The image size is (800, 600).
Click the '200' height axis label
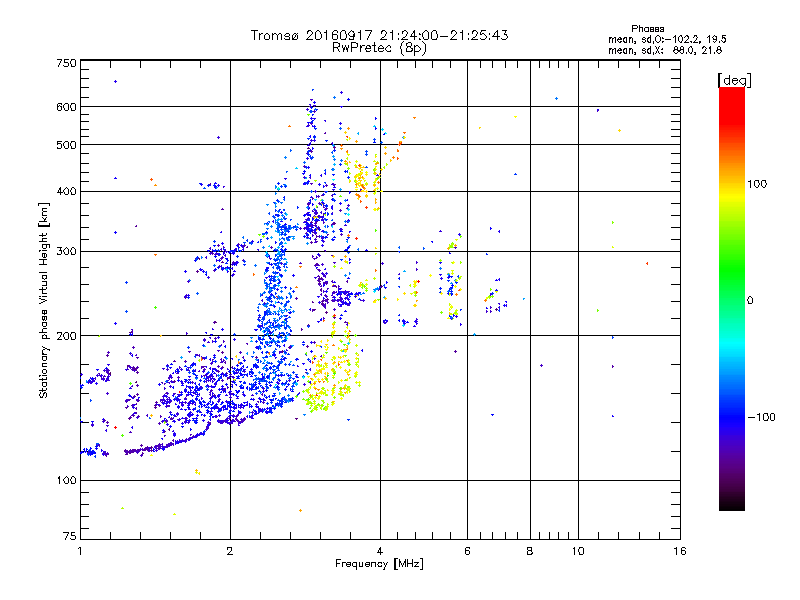click(x=67, y=336)
